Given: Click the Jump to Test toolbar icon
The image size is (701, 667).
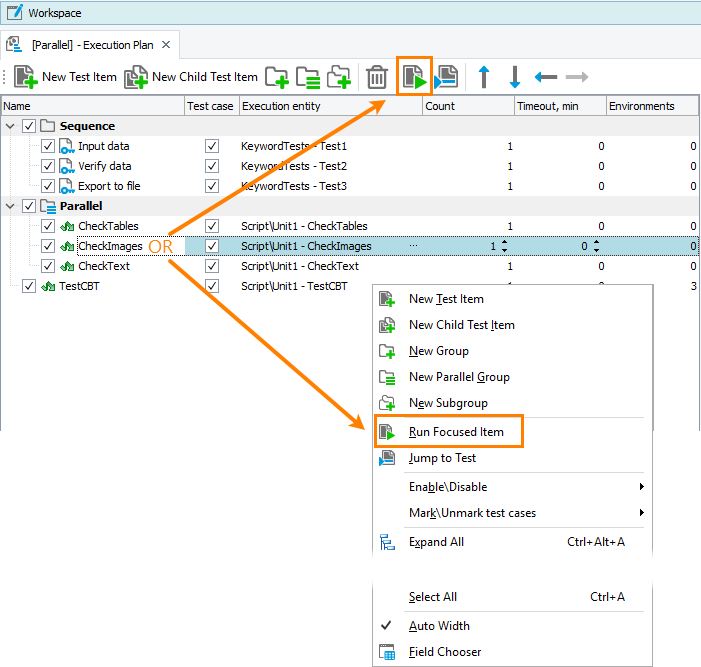Looking at the screenshot, I should (446, 77).
